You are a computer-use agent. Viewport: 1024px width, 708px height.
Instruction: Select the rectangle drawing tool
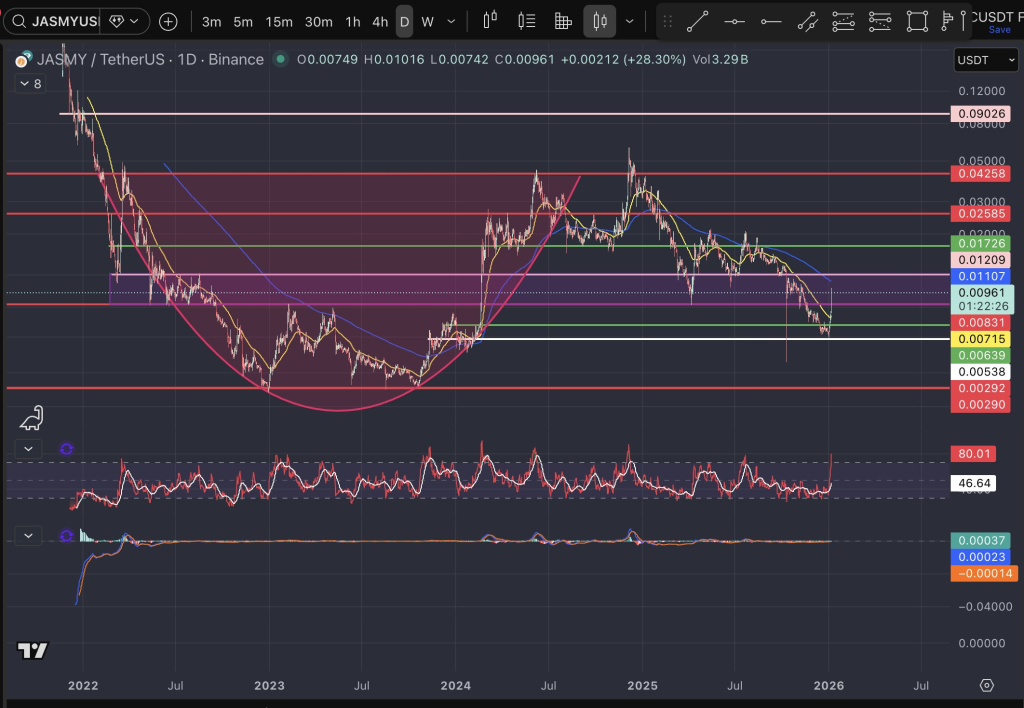[x=916, y=21]
